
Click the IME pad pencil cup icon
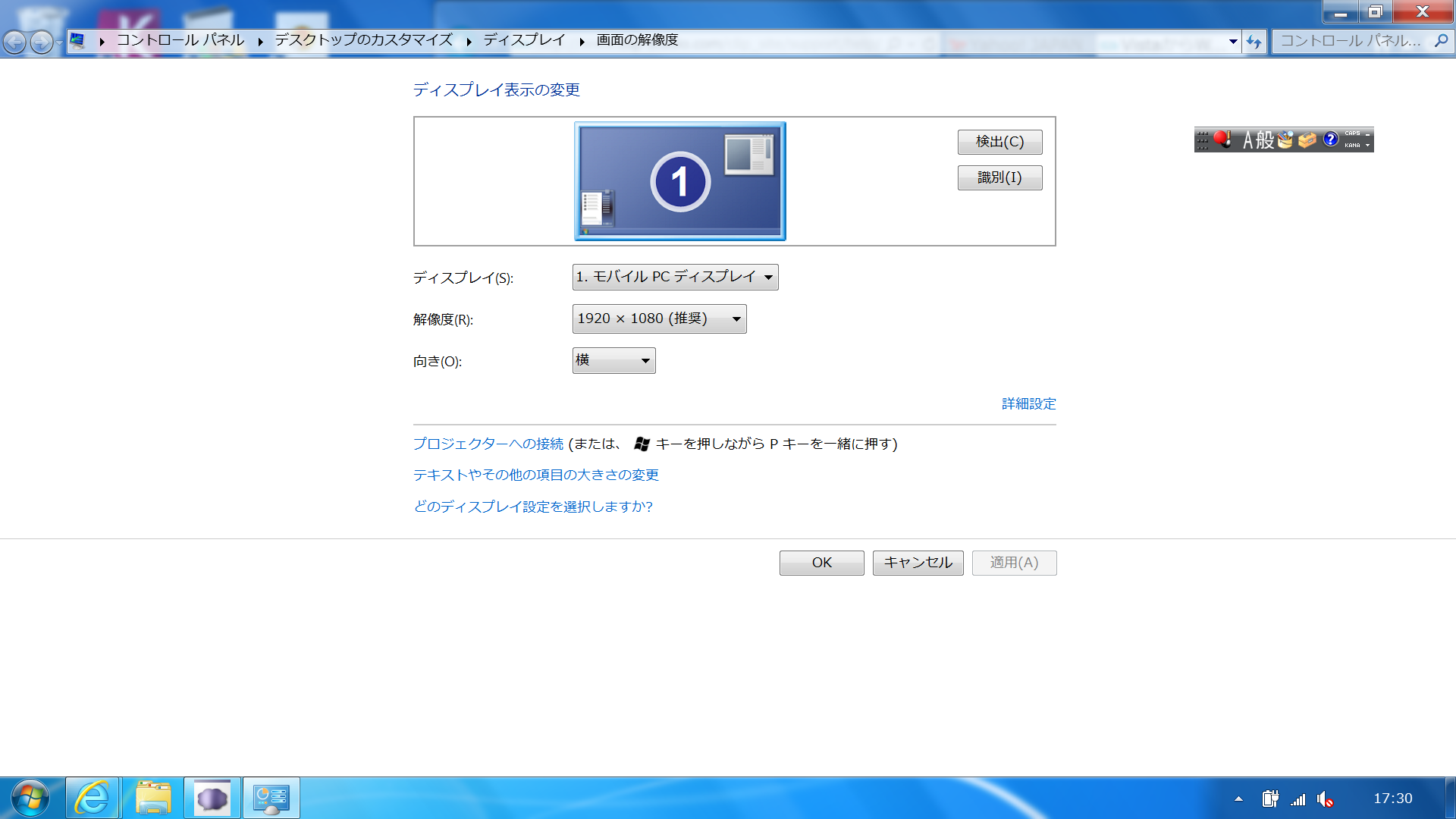[x=1285, y=140]
